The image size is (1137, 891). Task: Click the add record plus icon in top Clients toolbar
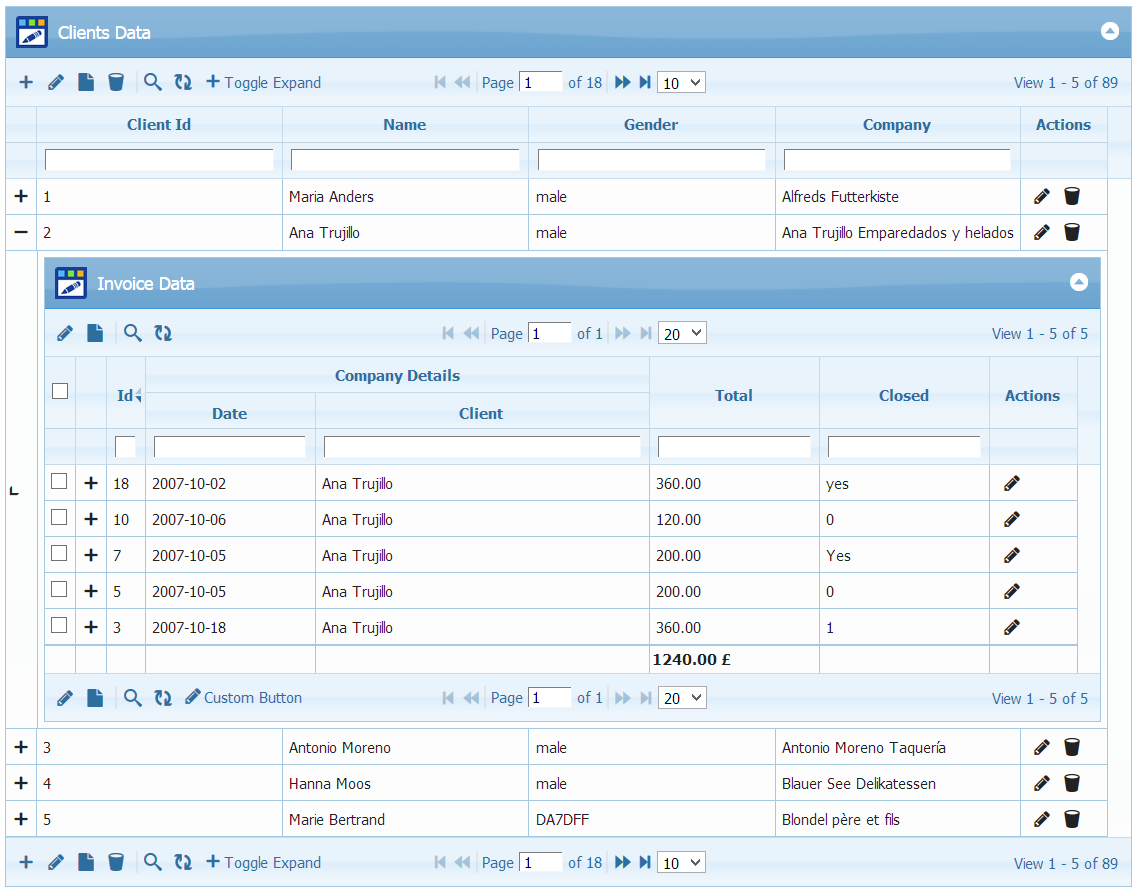(x=26, y=82)
